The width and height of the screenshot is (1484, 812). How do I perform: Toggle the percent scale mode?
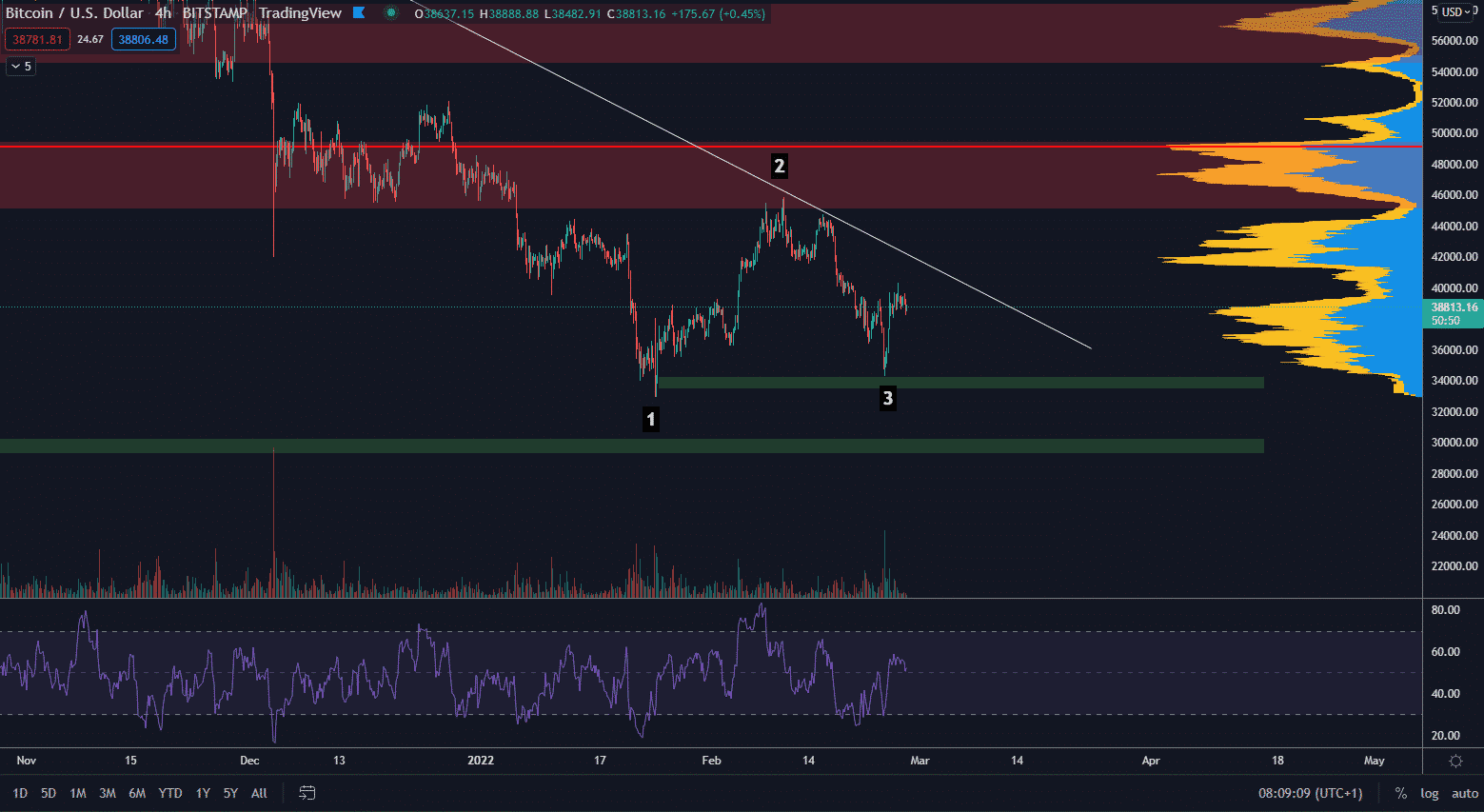tap(1400, 793)
